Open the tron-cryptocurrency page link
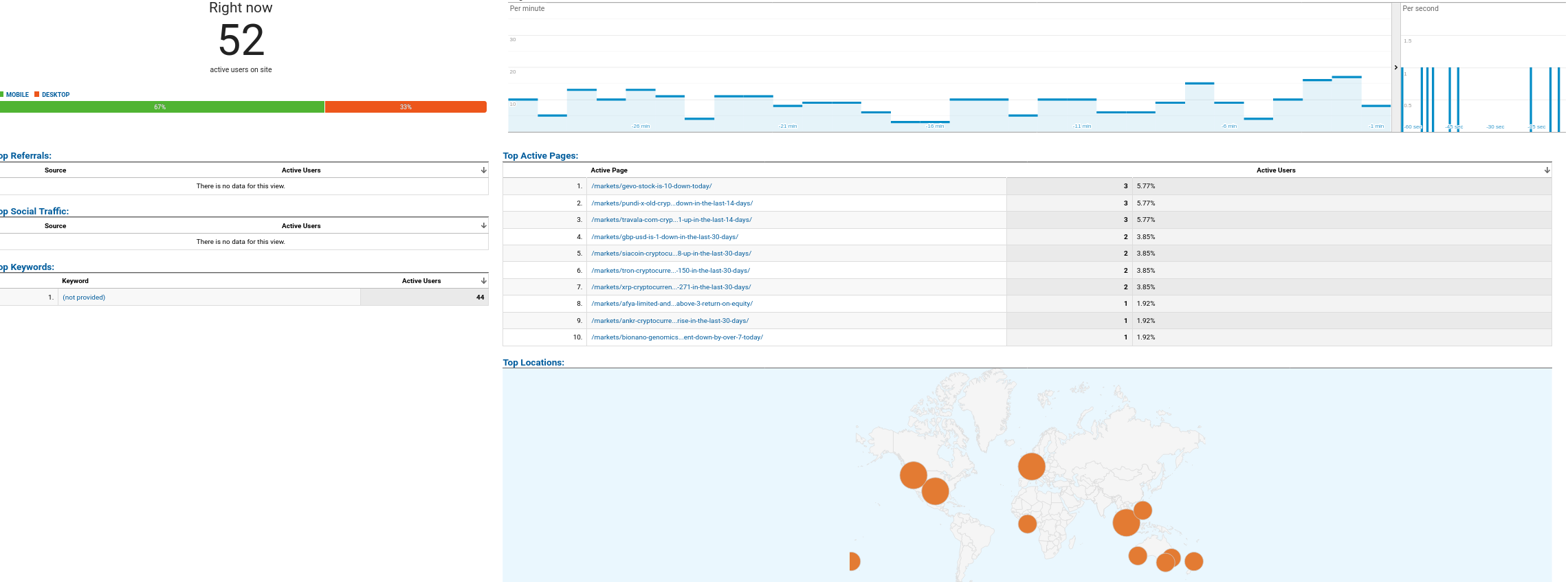The image size is (1568, 582). pyautogui.click(x=670, y=271)
